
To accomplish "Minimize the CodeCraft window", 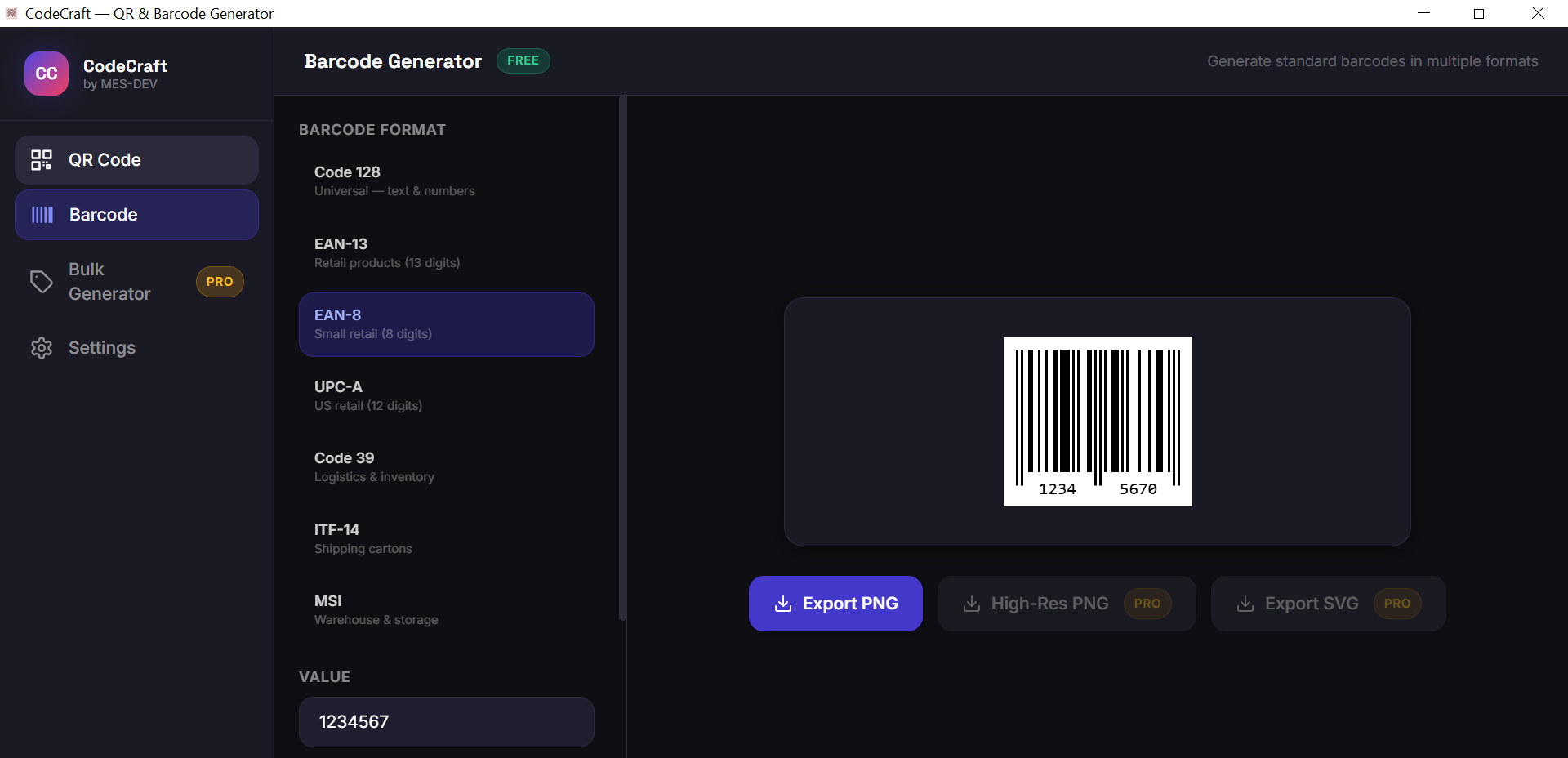I will (1423, 13).
